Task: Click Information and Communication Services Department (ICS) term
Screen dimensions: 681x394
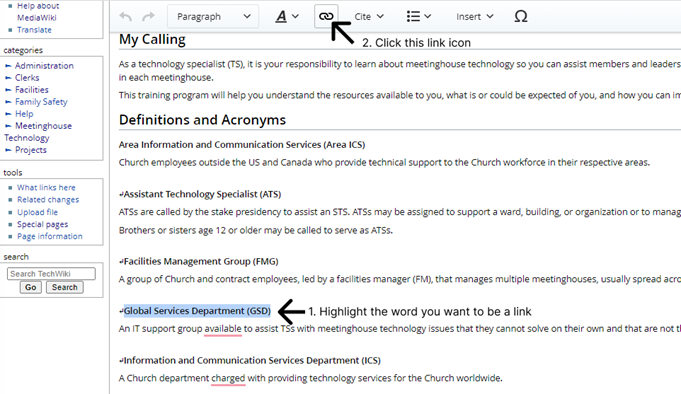Action: coord(252,361)
